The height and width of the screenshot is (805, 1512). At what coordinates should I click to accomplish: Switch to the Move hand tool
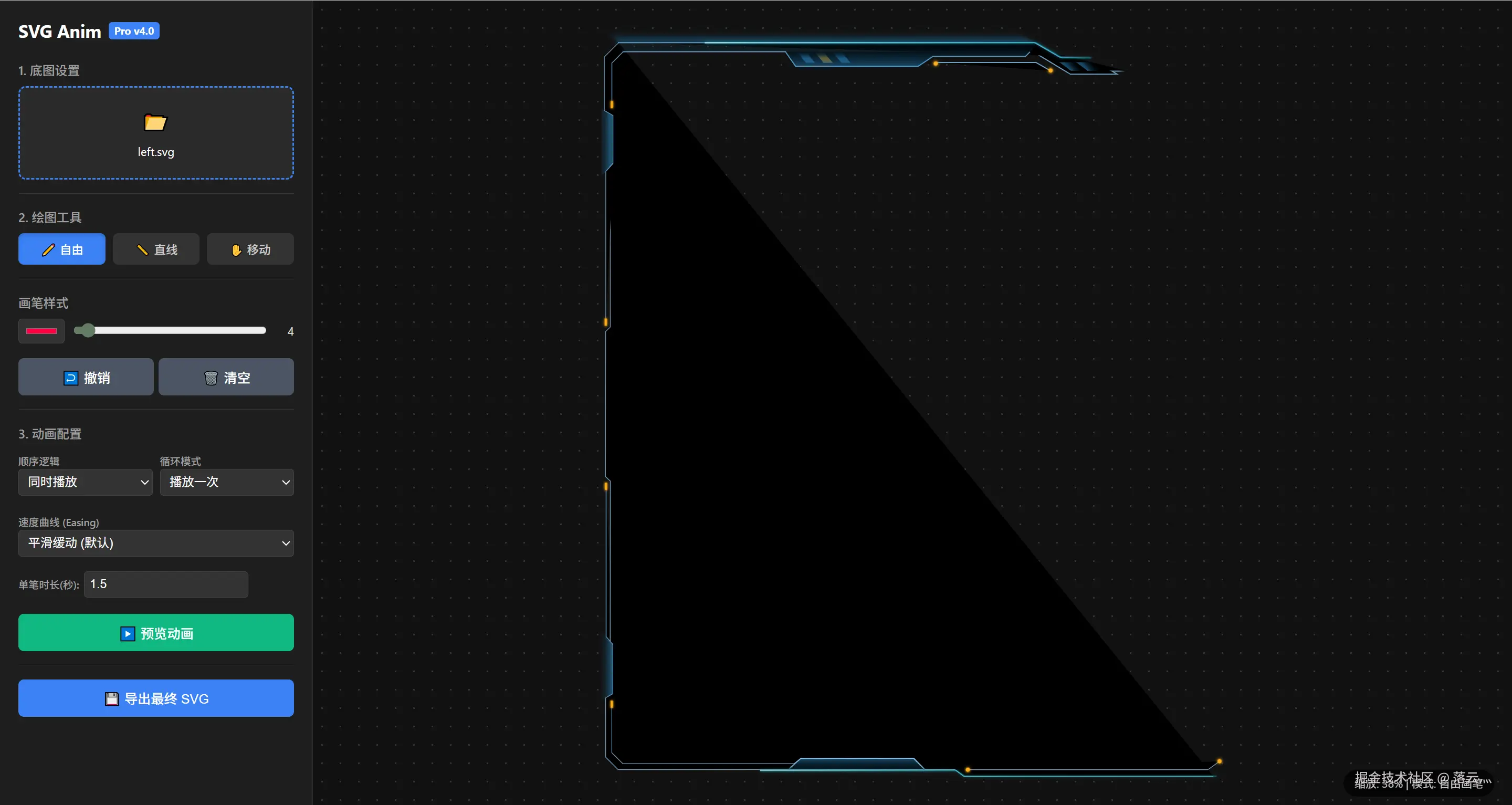(x=250, y=249)
